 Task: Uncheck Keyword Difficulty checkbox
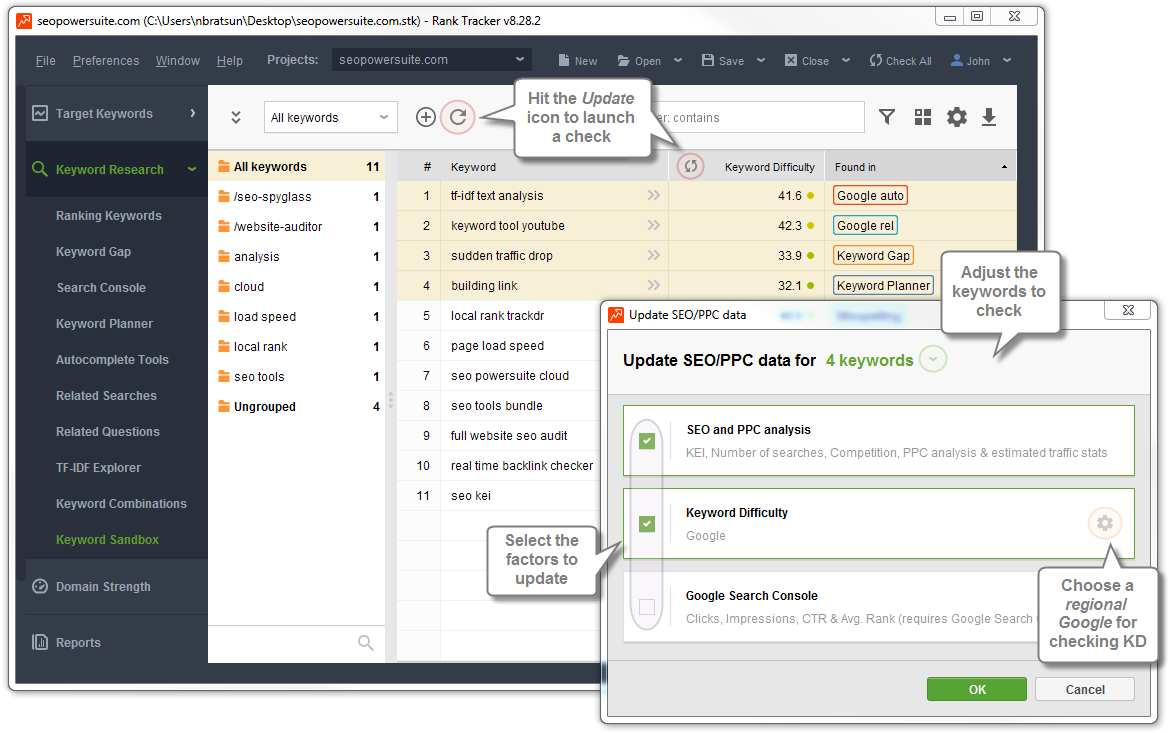pyautogui.click(x=647, y=524)
